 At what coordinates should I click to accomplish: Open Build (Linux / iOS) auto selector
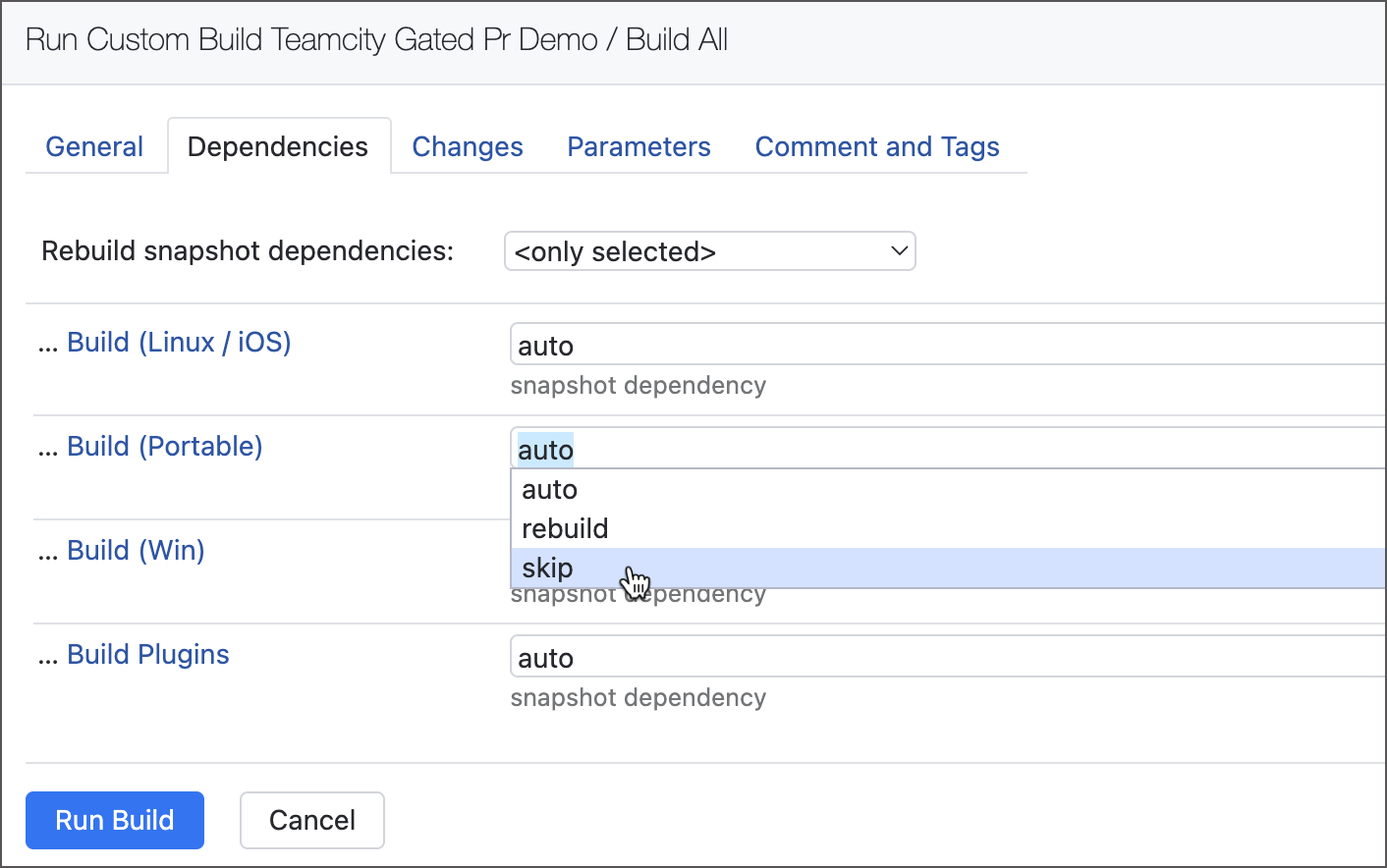[943, 346]
